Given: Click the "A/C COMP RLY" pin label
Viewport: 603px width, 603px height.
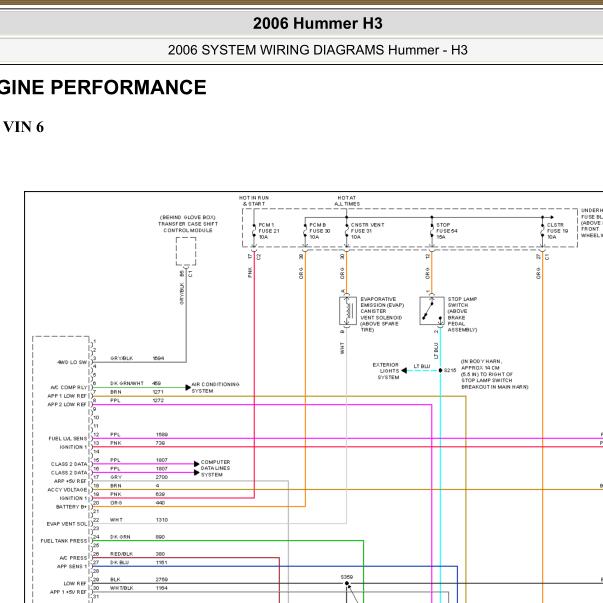Looking at the screenshot, I should [69, 387].
